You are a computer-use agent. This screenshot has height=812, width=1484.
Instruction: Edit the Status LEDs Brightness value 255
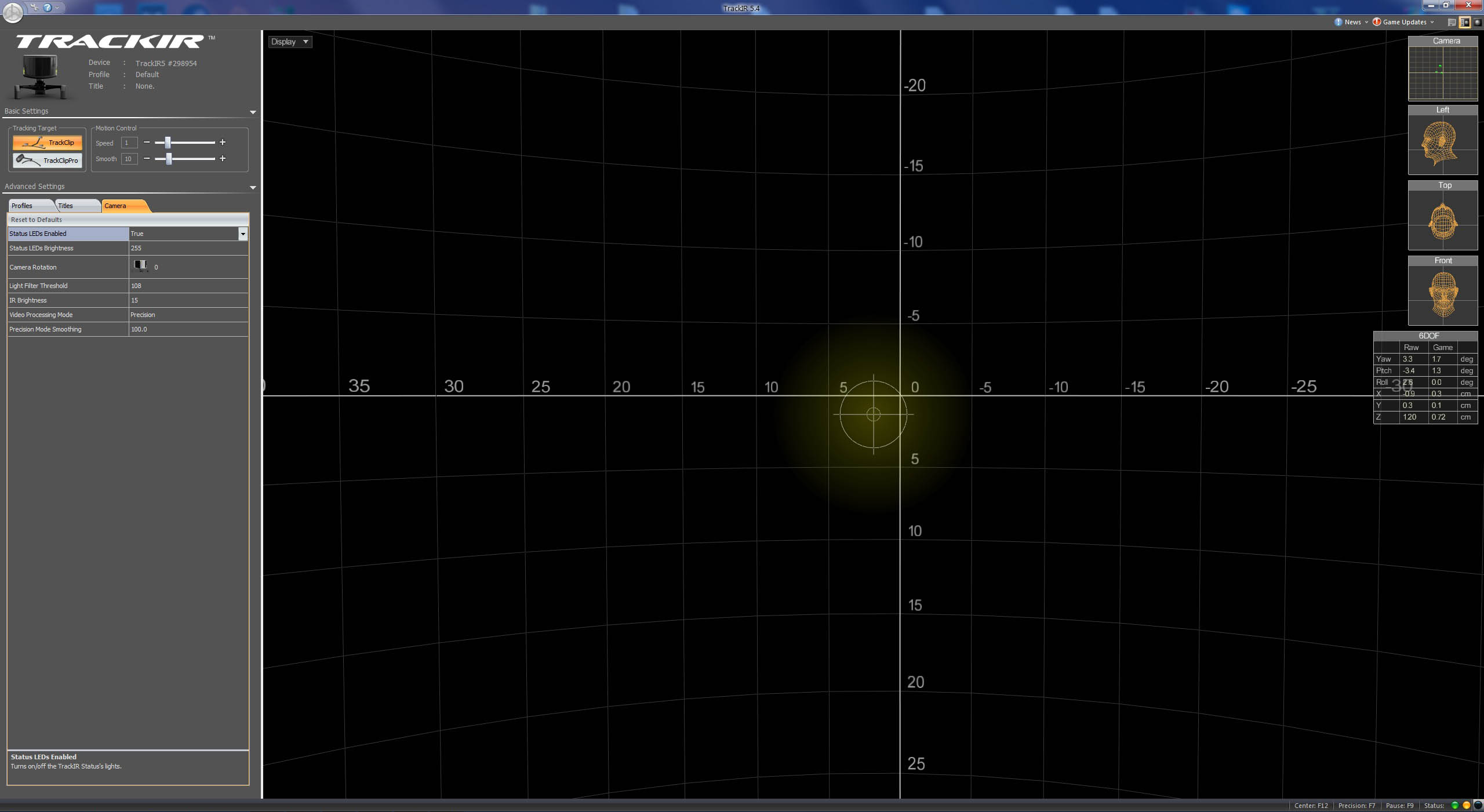pyautogui.click(x=188, y=248)
